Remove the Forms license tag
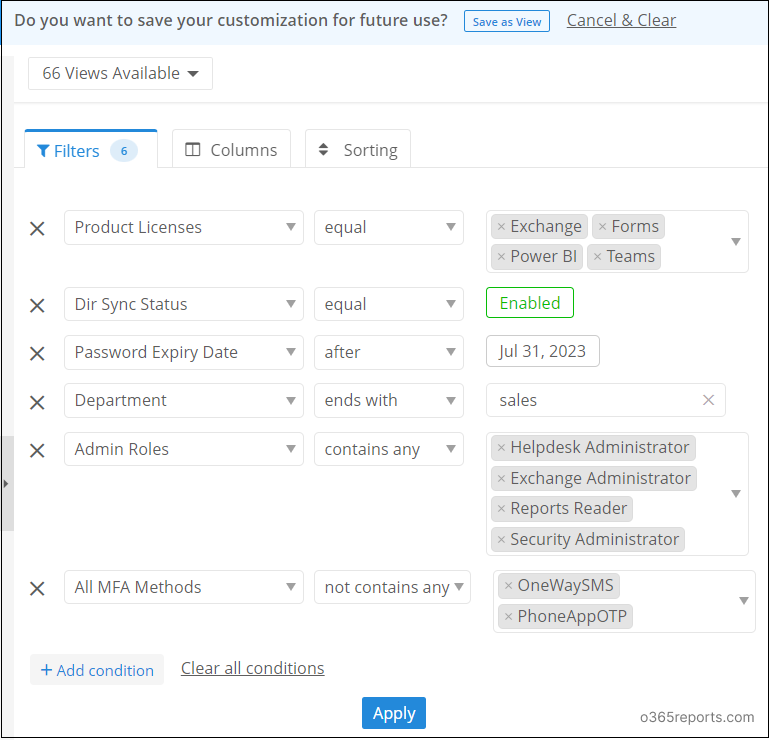This screenshot has height=740, width=769. tap(602, 227)
